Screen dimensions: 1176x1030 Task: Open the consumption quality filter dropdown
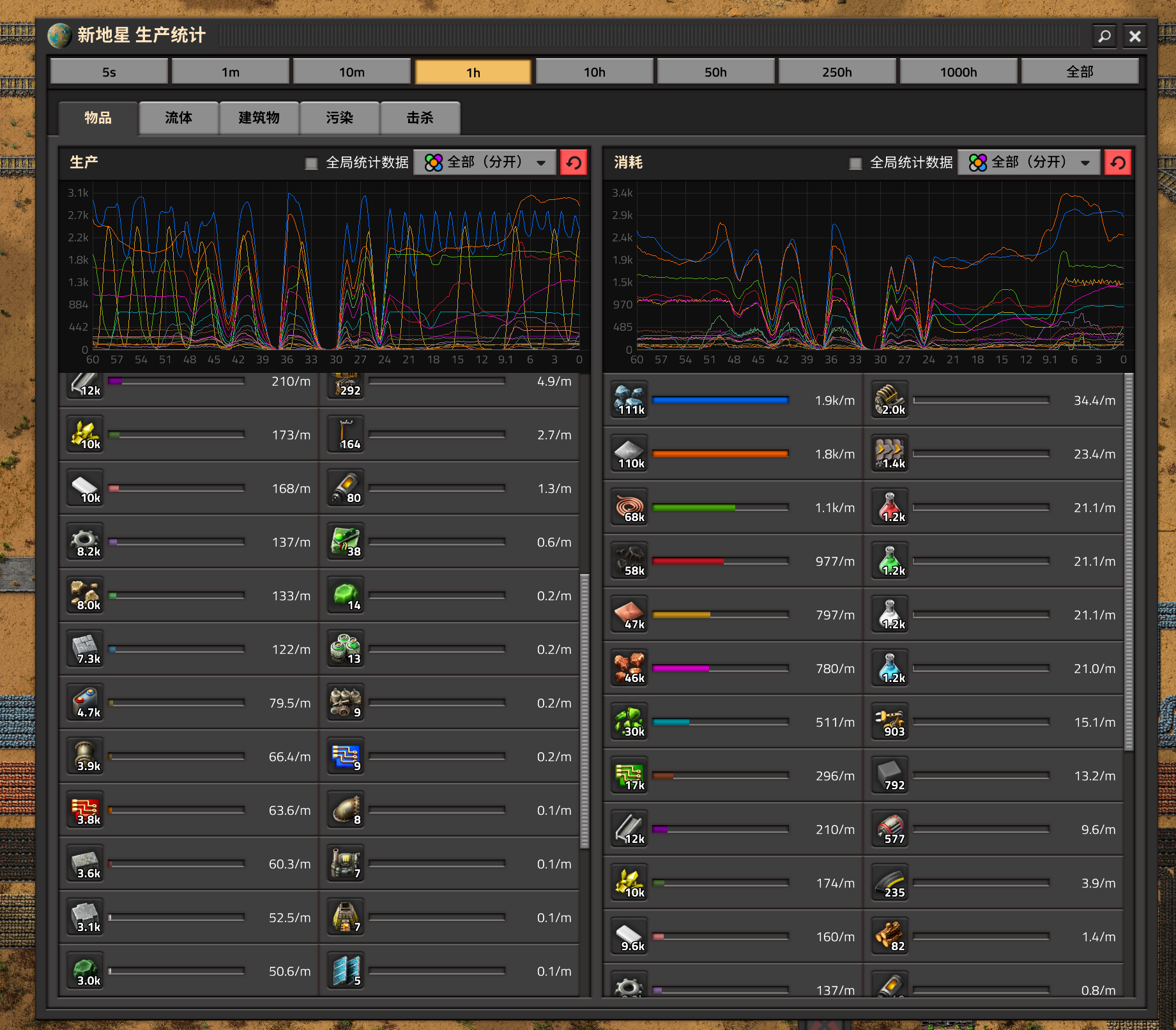[1030, 163]
